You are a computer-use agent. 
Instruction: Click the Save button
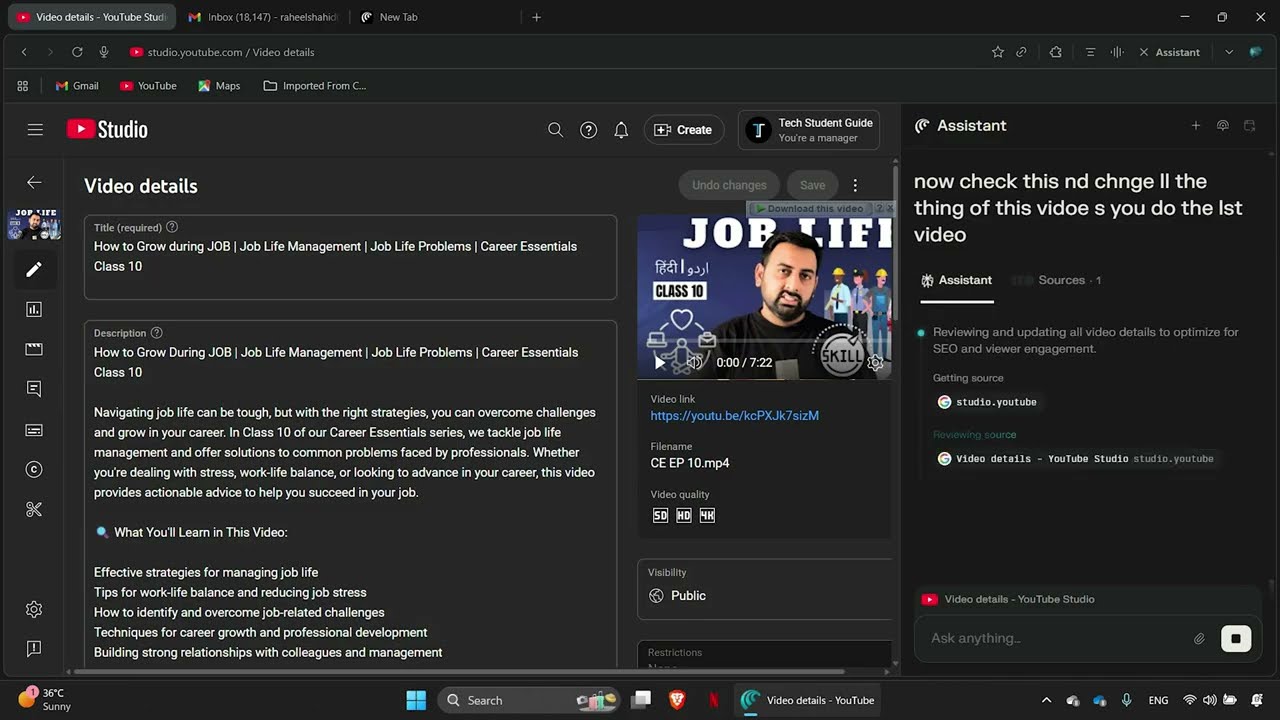pyautogui.click(x=813, y=185)
